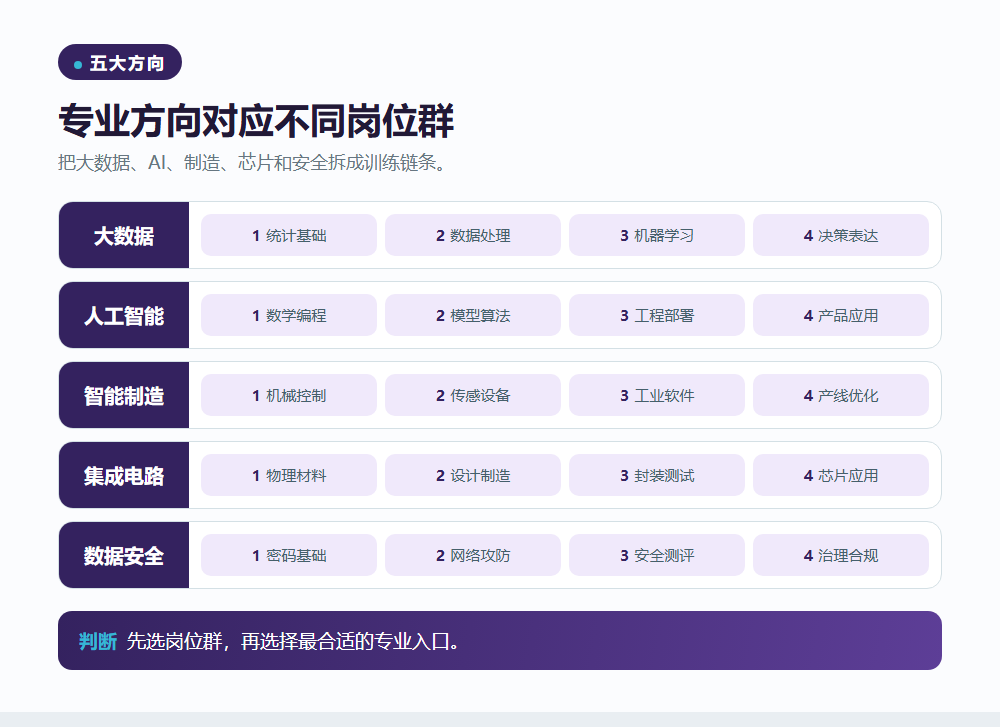1000x727 pixels.
Task: Click the text 先选岗位群，再选择最合适的专业入口
Action: coord(293,641)
